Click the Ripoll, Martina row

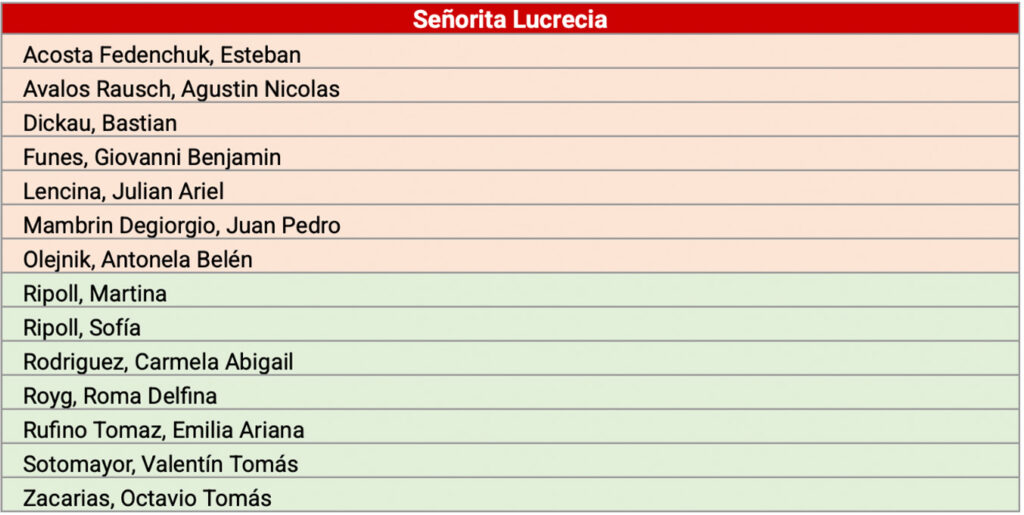(95, 294)
